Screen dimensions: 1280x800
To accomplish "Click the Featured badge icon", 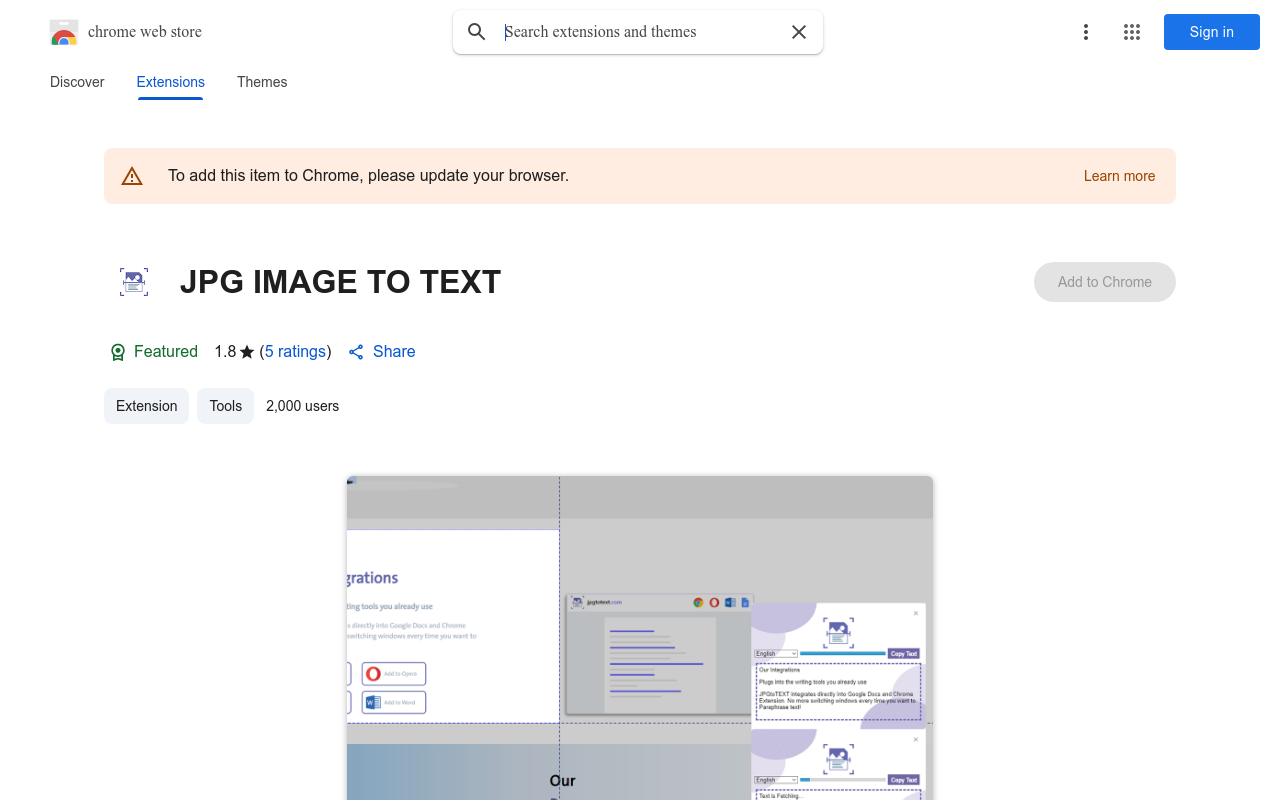I will pos(118,352).
